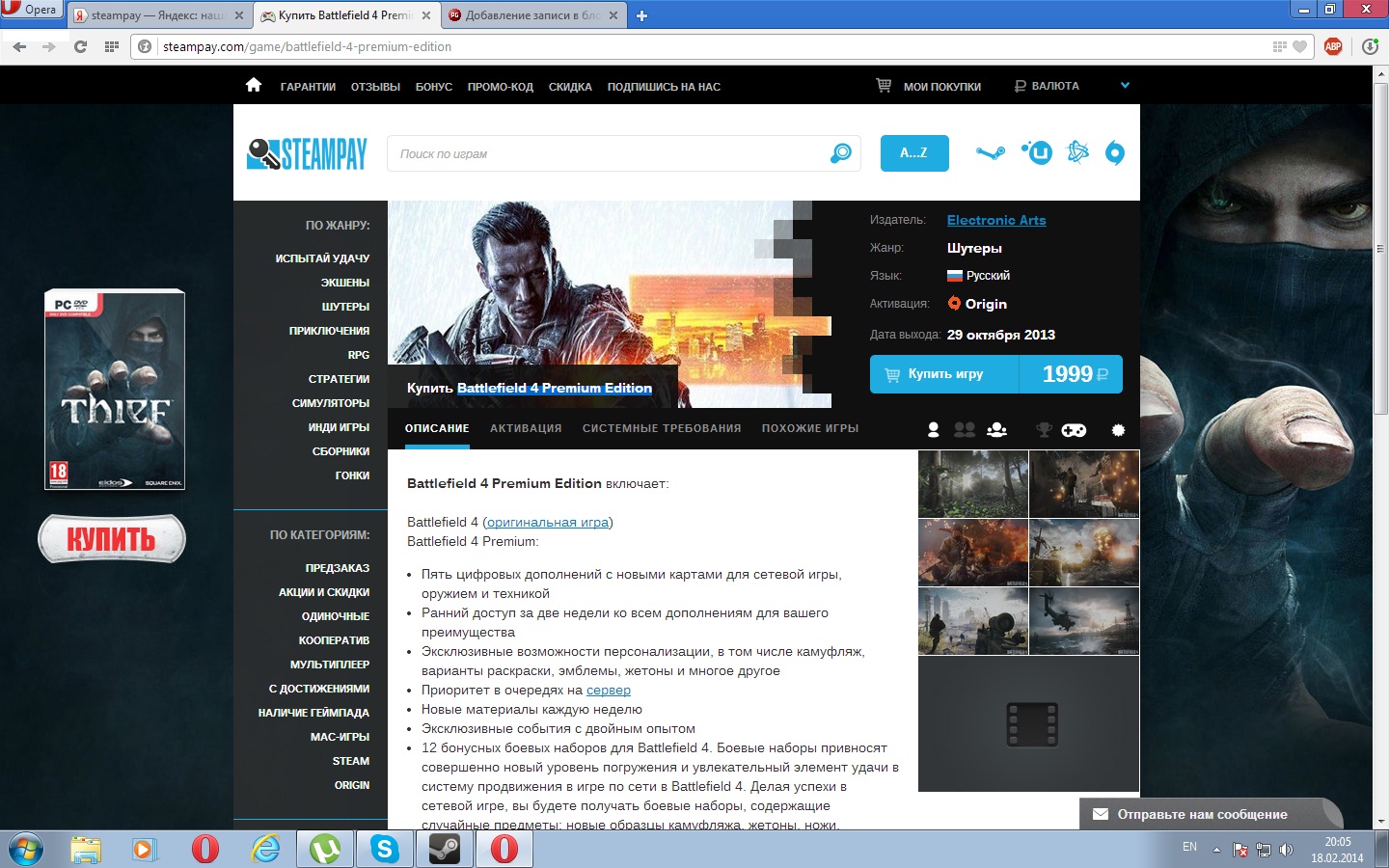Click the сервер link
The height and width of the screenshot is (868, 1389).
(609, 690)
